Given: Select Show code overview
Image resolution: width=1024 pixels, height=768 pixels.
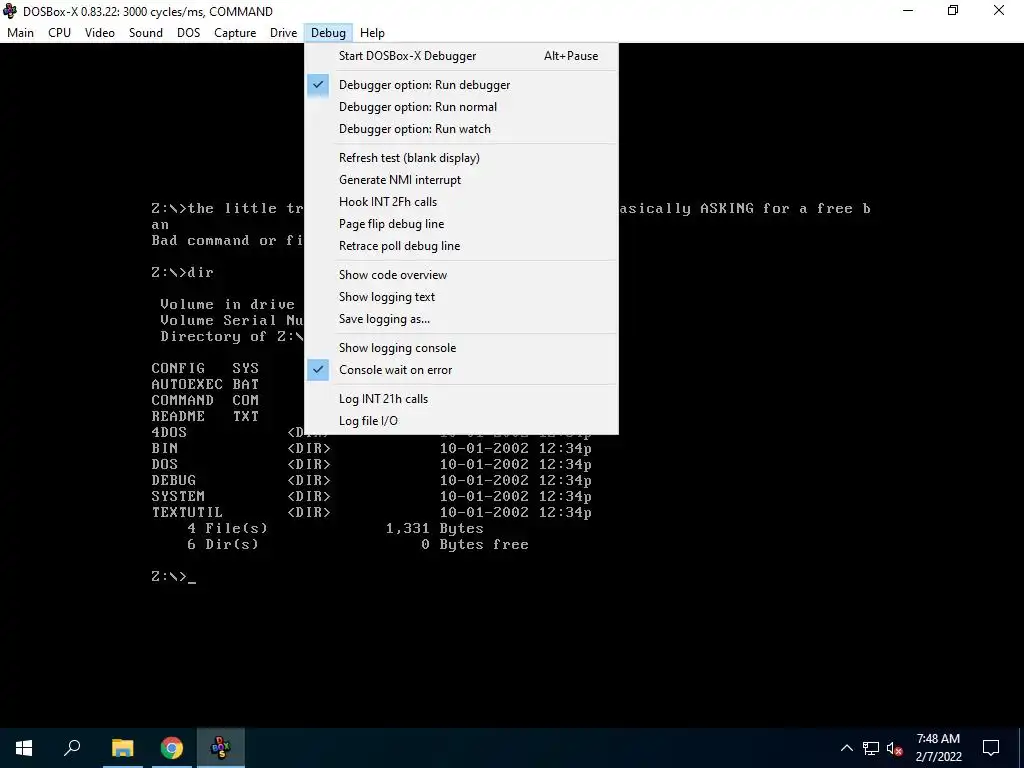Looking at the screenshot, I should coord(461,275).
